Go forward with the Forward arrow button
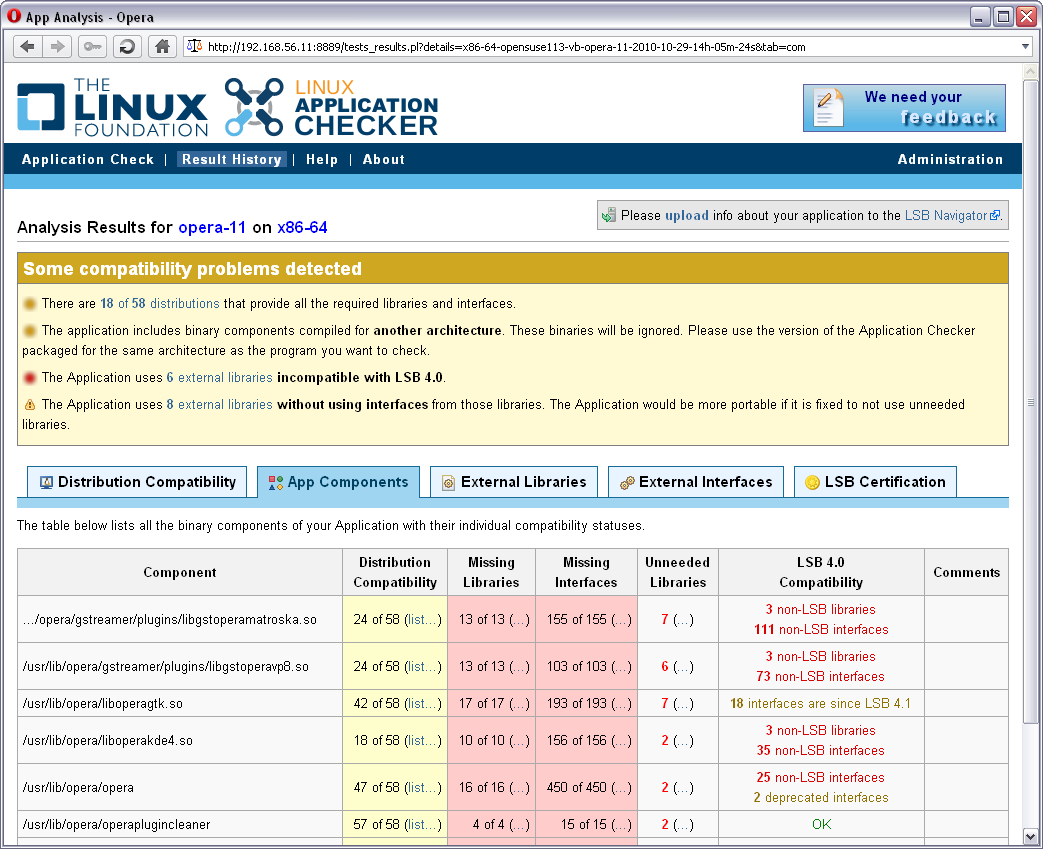The image size is (1043, 849). tap(58, 47)
